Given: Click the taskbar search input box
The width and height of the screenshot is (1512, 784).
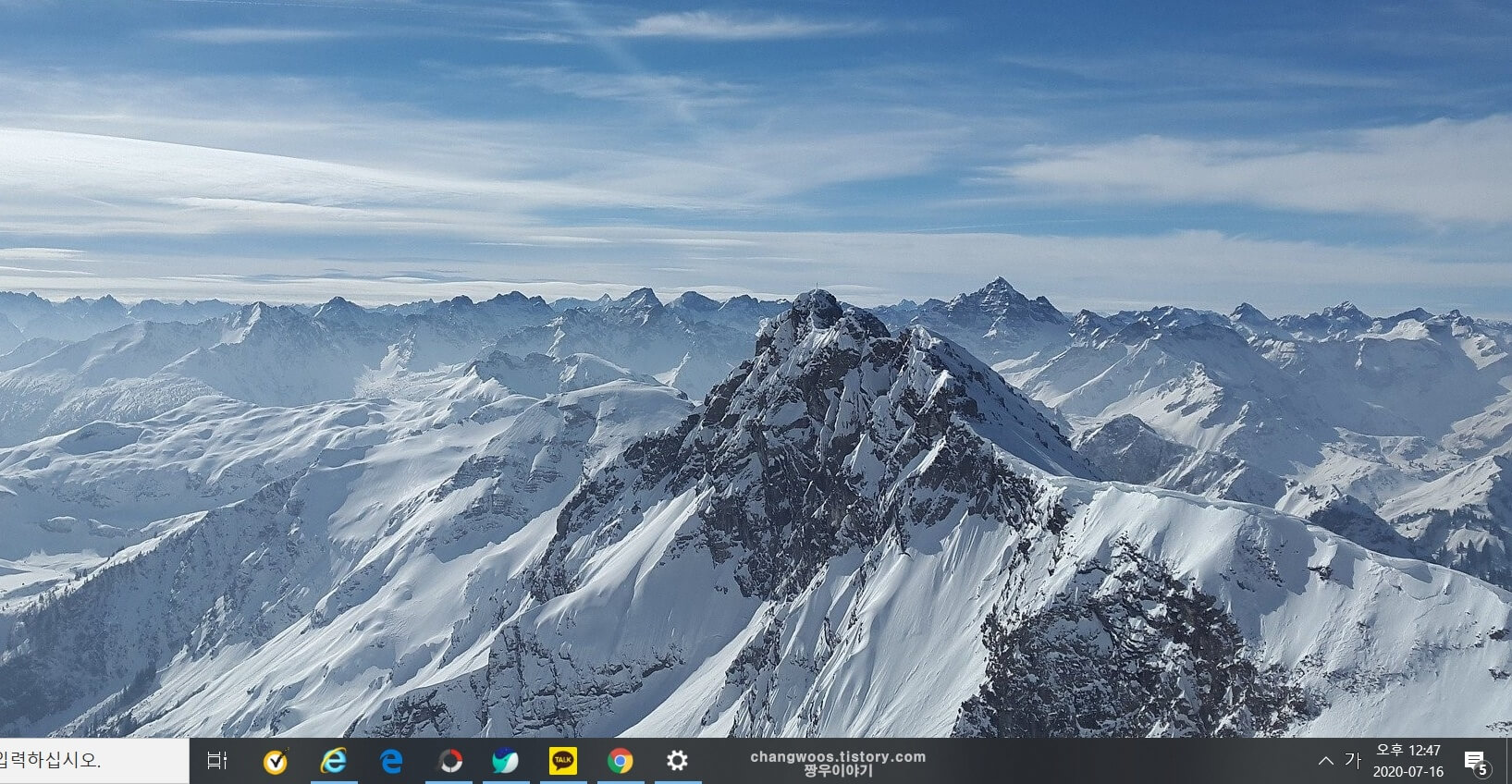Looking at the screenshot, I should click(93, 761).
